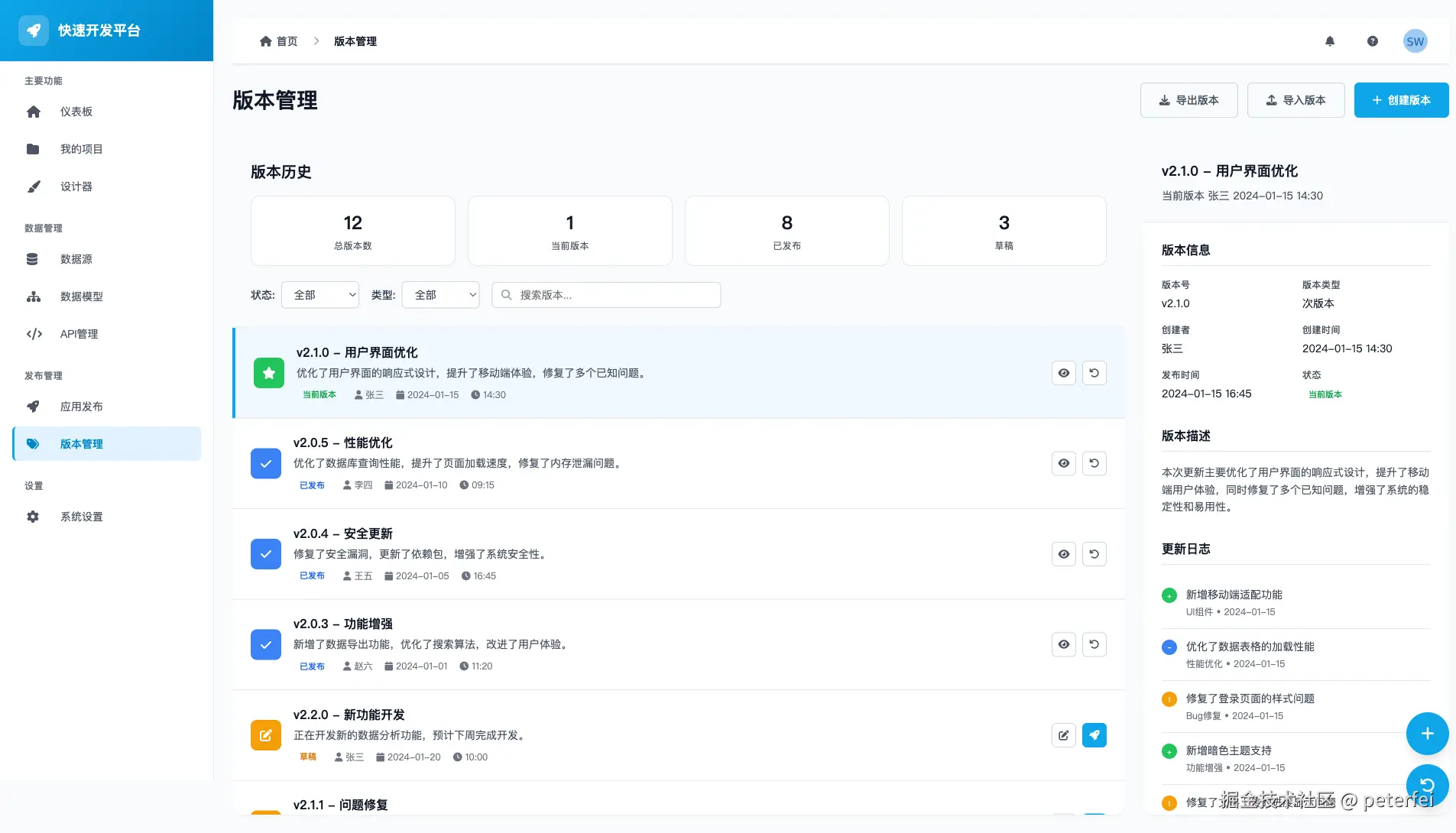This screenshot has width=1456, height=833.
Task: Open the 状态 filter dropdown
Action: [x=320, y=295]
